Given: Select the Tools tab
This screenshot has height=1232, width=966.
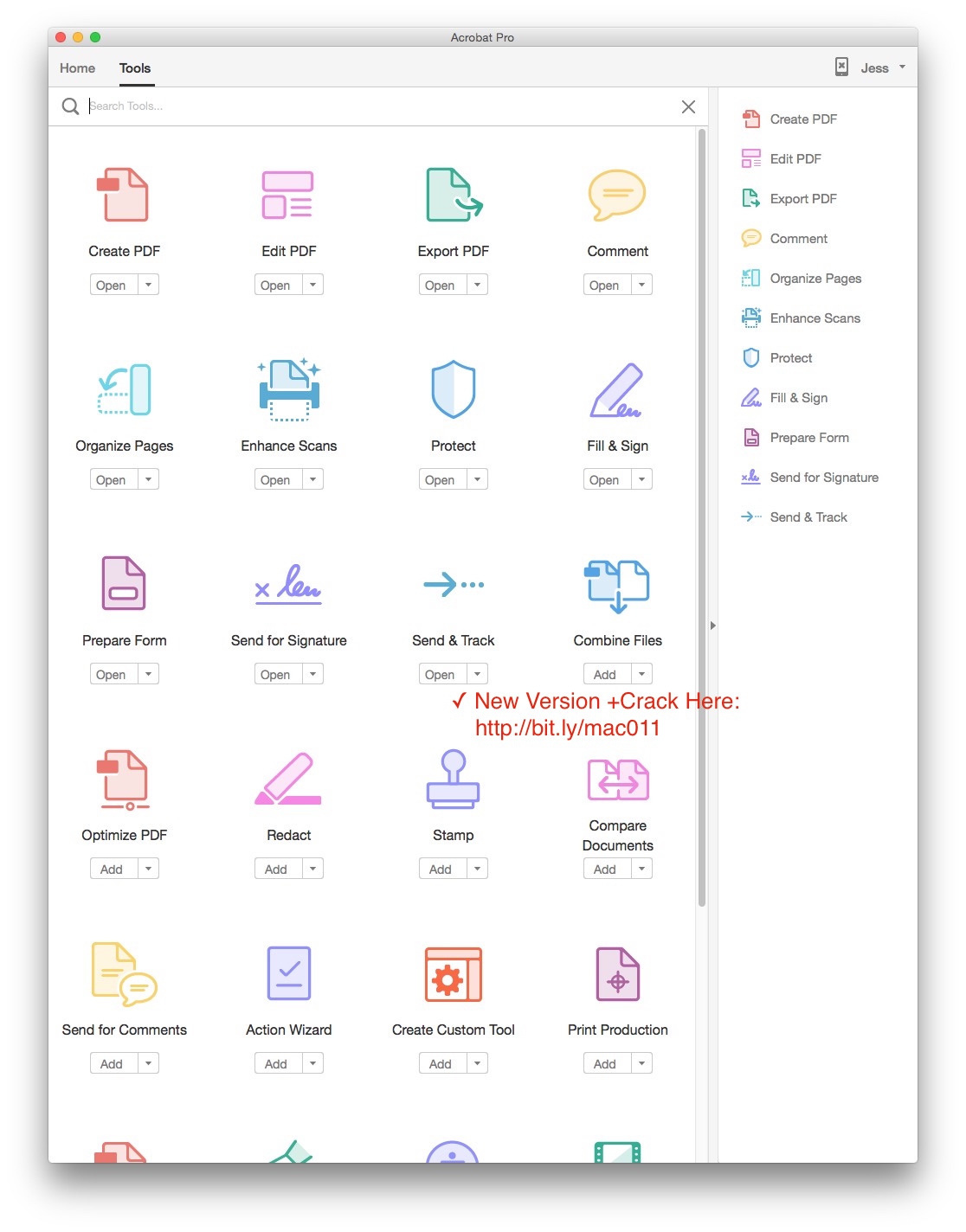Looking at the screenshot, I should pyautogui.click(x=135, y=68).
